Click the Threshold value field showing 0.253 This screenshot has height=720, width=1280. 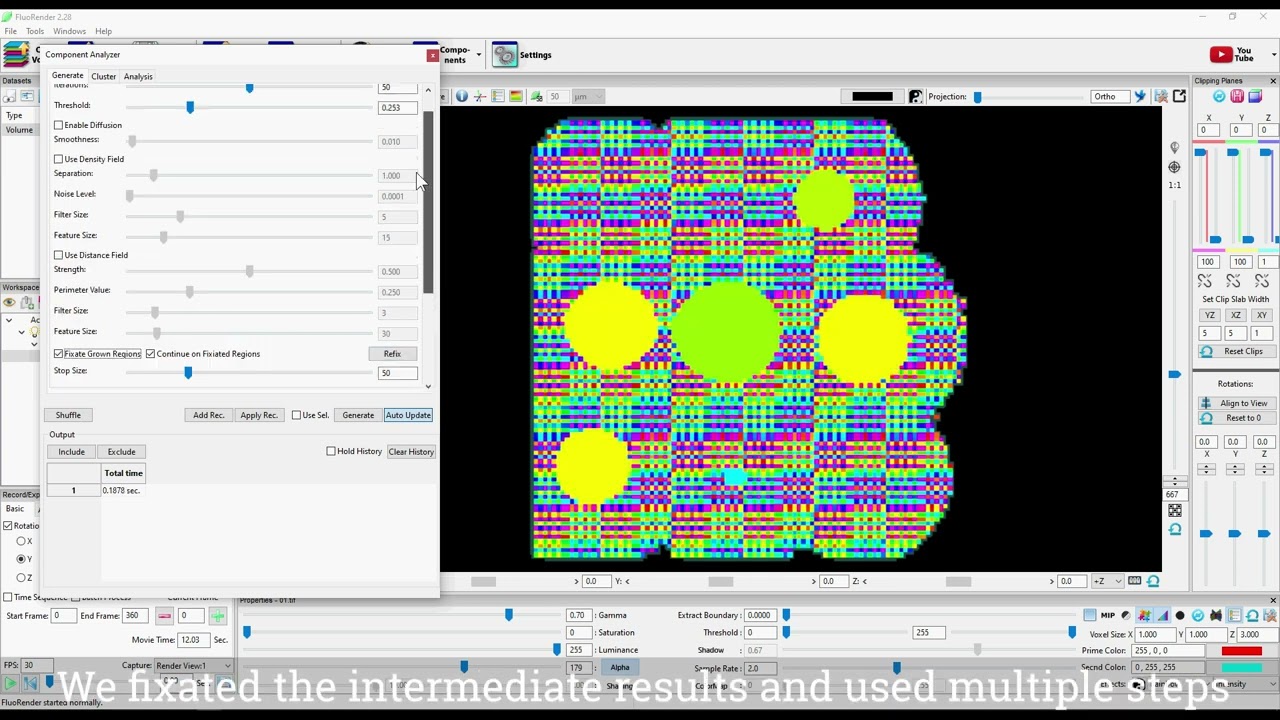(397, 107)
